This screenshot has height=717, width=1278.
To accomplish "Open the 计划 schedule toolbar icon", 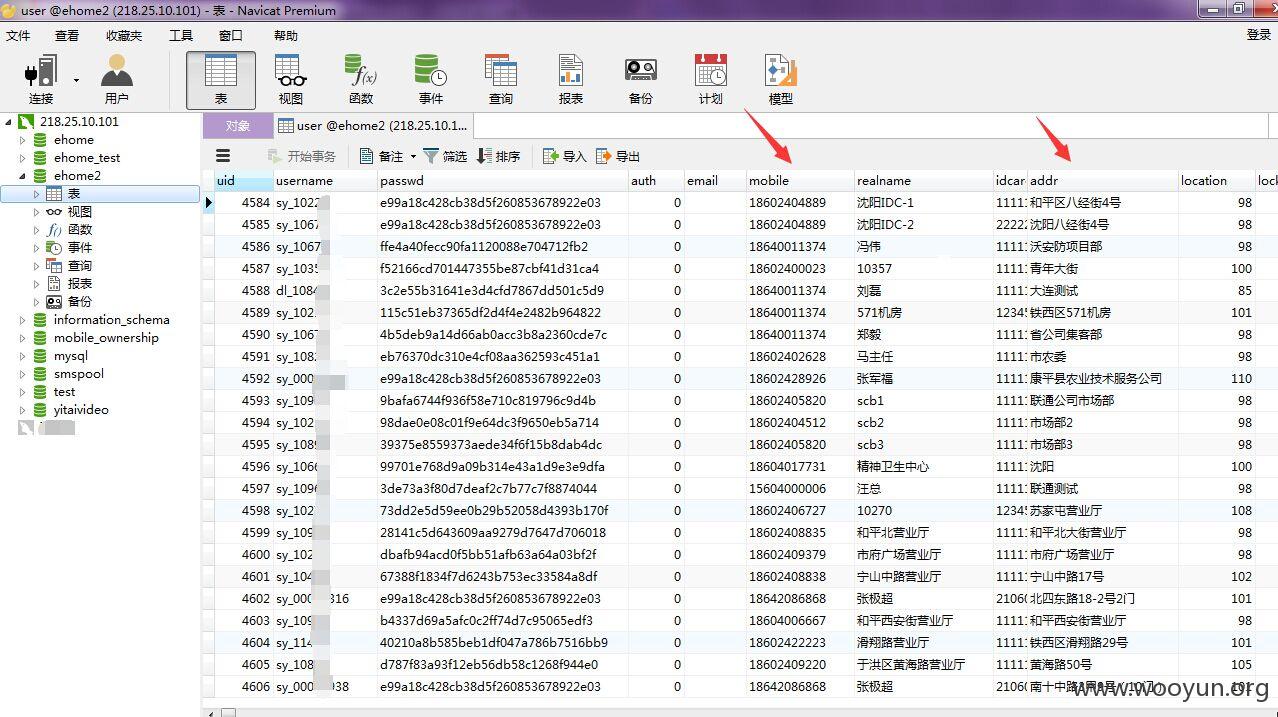I will coord(711,80).
